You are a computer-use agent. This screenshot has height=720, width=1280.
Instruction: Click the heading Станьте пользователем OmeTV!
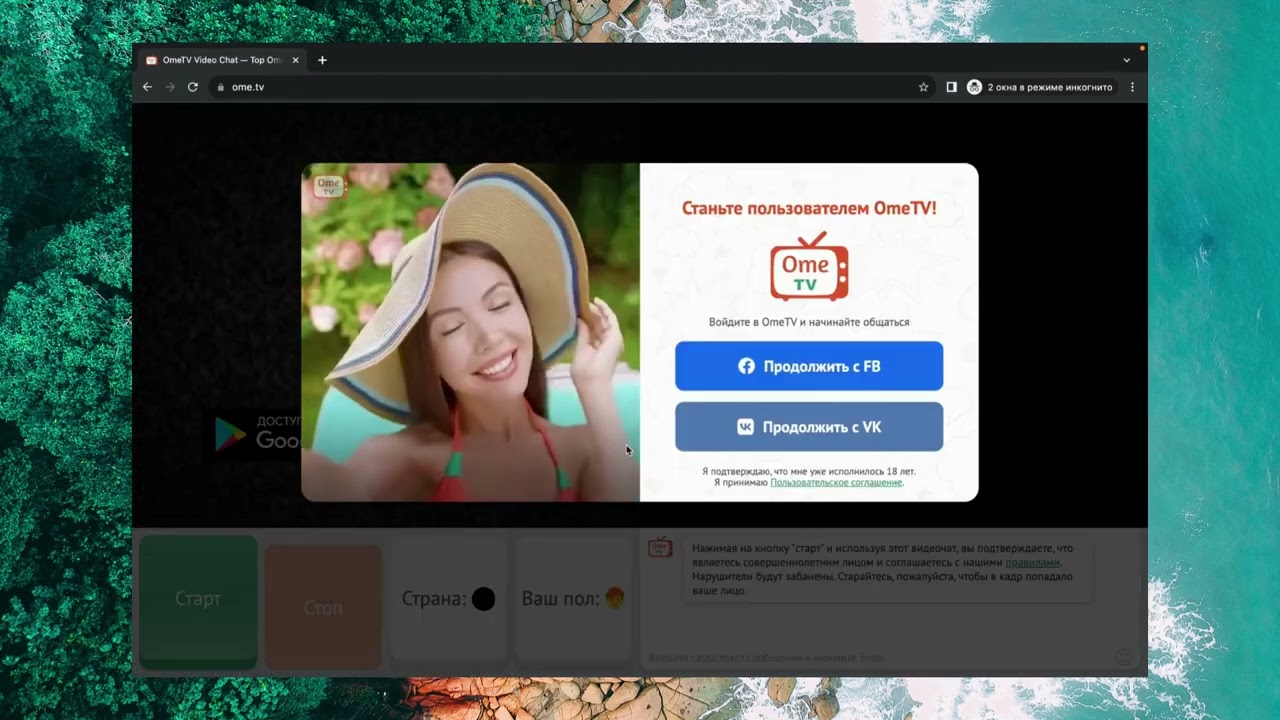click(x=809, y=208)
